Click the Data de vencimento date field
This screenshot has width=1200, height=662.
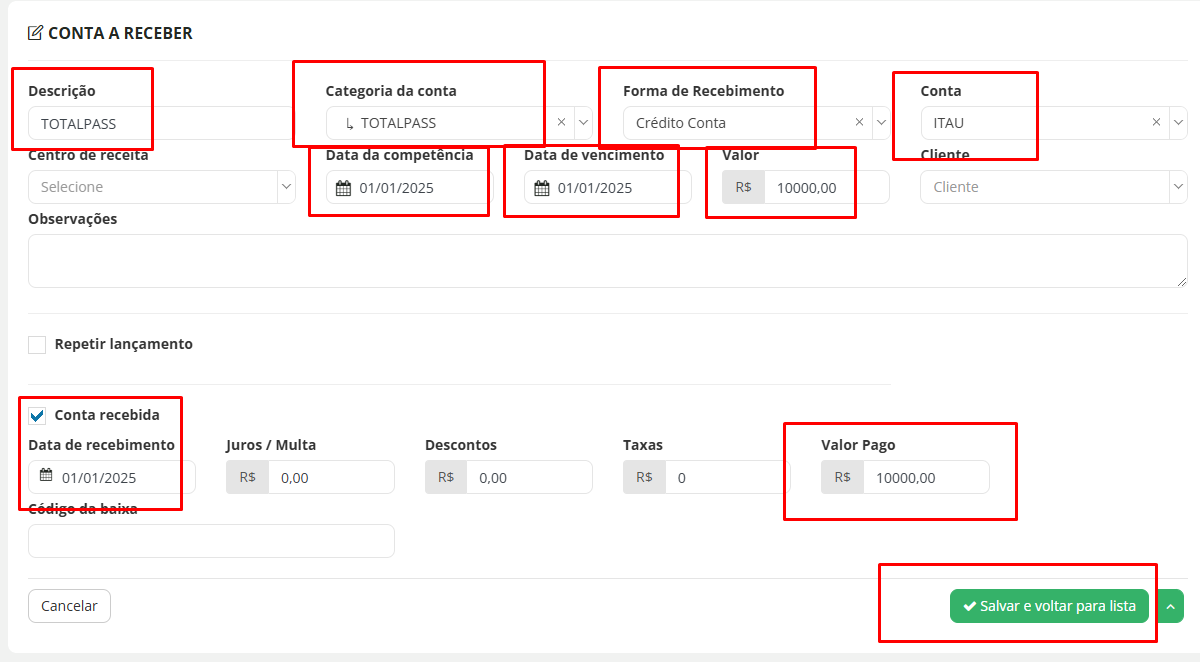608,187
